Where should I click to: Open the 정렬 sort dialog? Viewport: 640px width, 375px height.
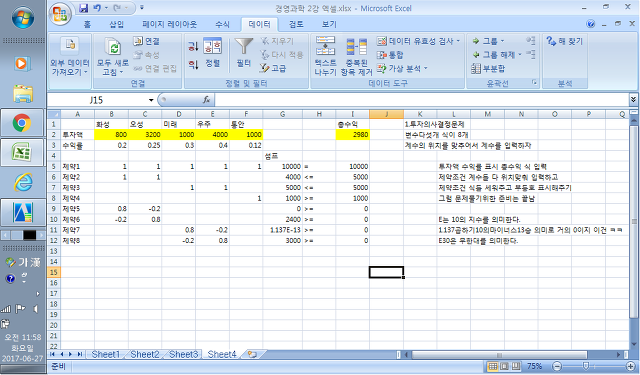click(x=212, y=52)
